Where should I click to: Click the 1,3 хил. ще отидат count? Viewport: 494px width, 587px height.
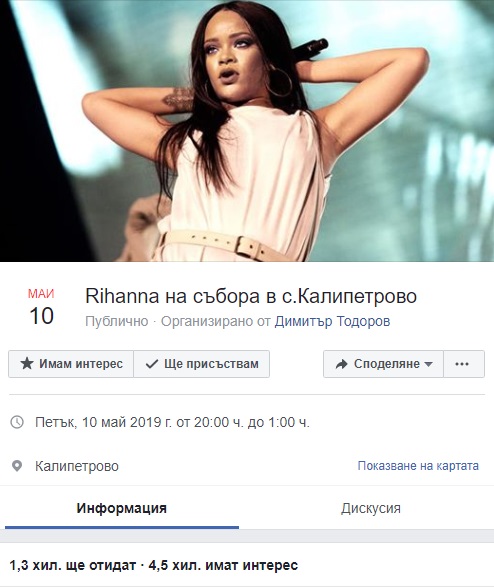click(73, 565)
